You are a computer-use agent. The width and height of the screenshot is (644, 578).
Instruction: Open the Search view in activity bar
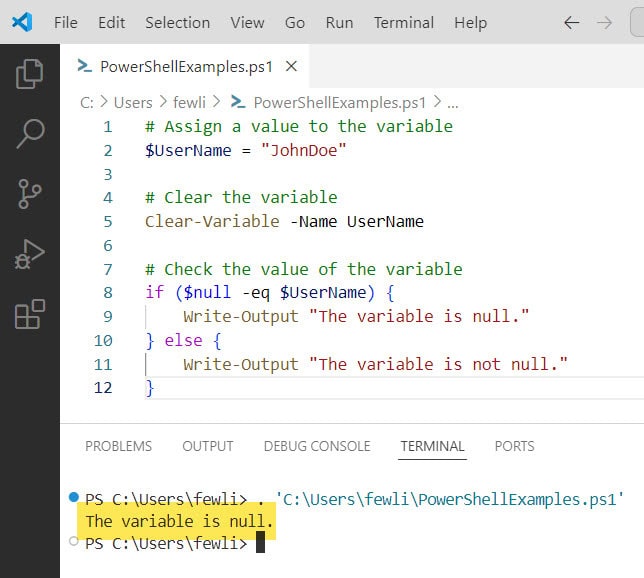30,134
